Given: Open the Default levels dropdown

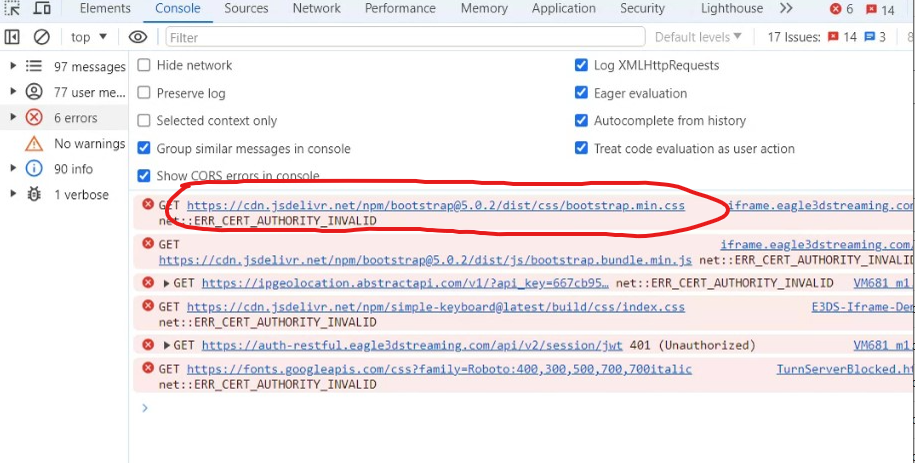Looking at the screenshot, I should coord(698,37).
